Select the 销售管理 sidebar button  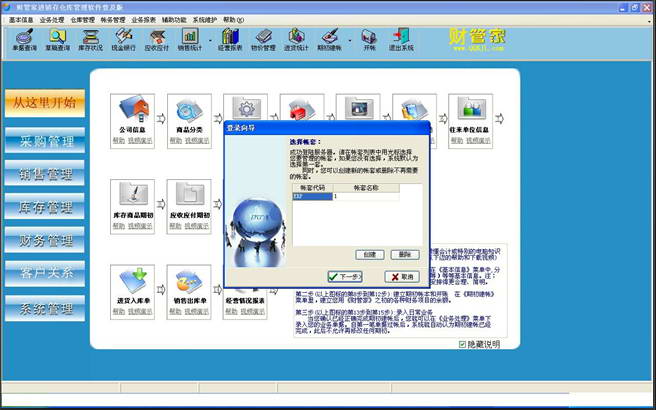click(x=45, y=173)
